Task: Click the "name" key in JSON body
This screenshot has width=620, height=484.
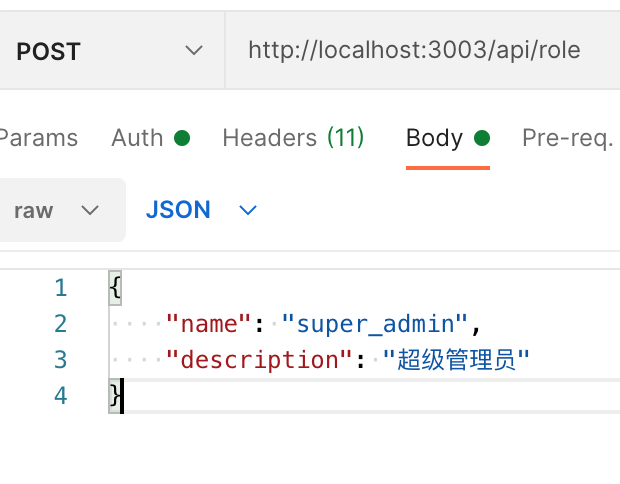Action: [208, 324]
